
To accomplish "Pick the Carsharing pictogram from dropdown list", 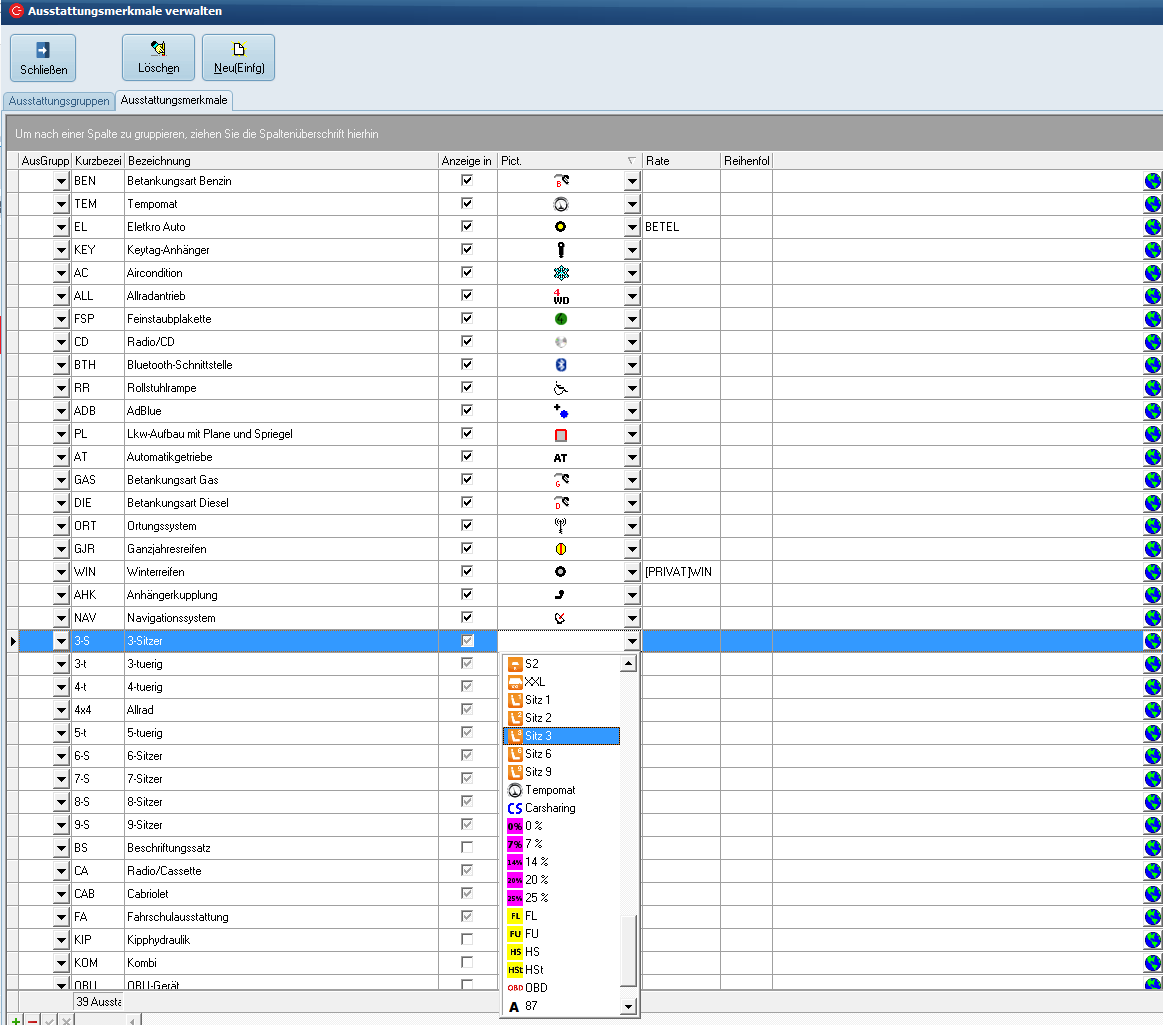I will [550, 808].
